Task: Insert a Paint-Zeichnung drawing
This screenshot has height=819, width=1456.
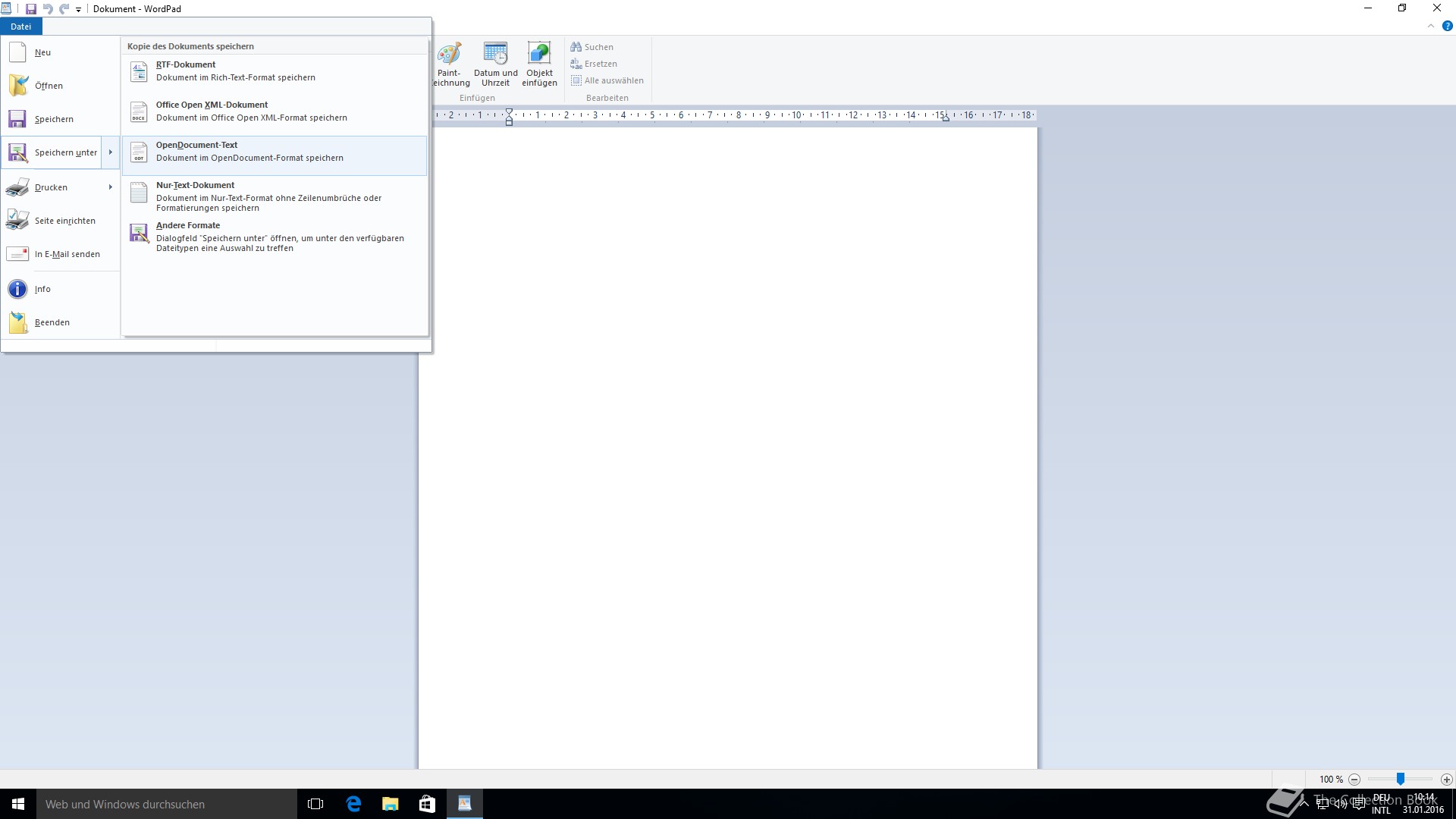Action: [451, 64]
